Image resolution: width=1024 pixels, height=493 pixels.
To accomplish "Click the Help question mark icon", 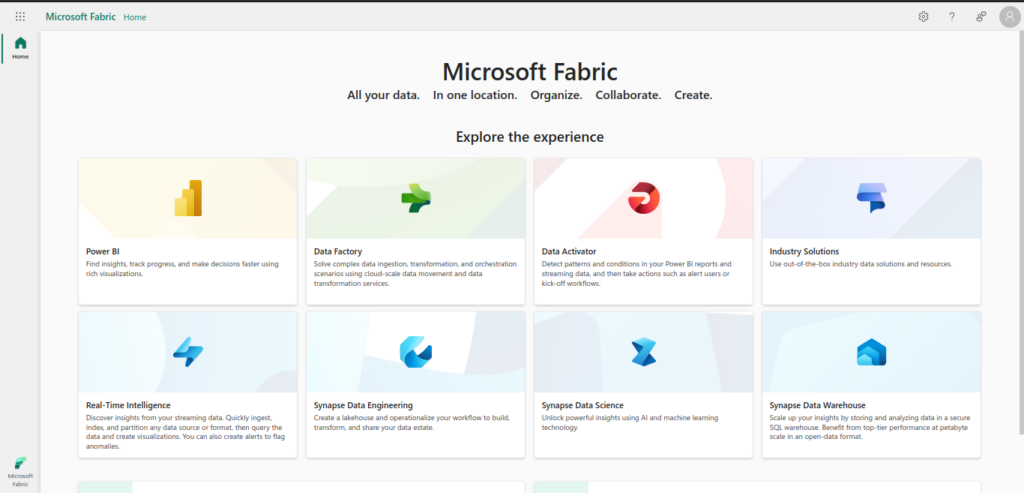I will tap(952, 17).
